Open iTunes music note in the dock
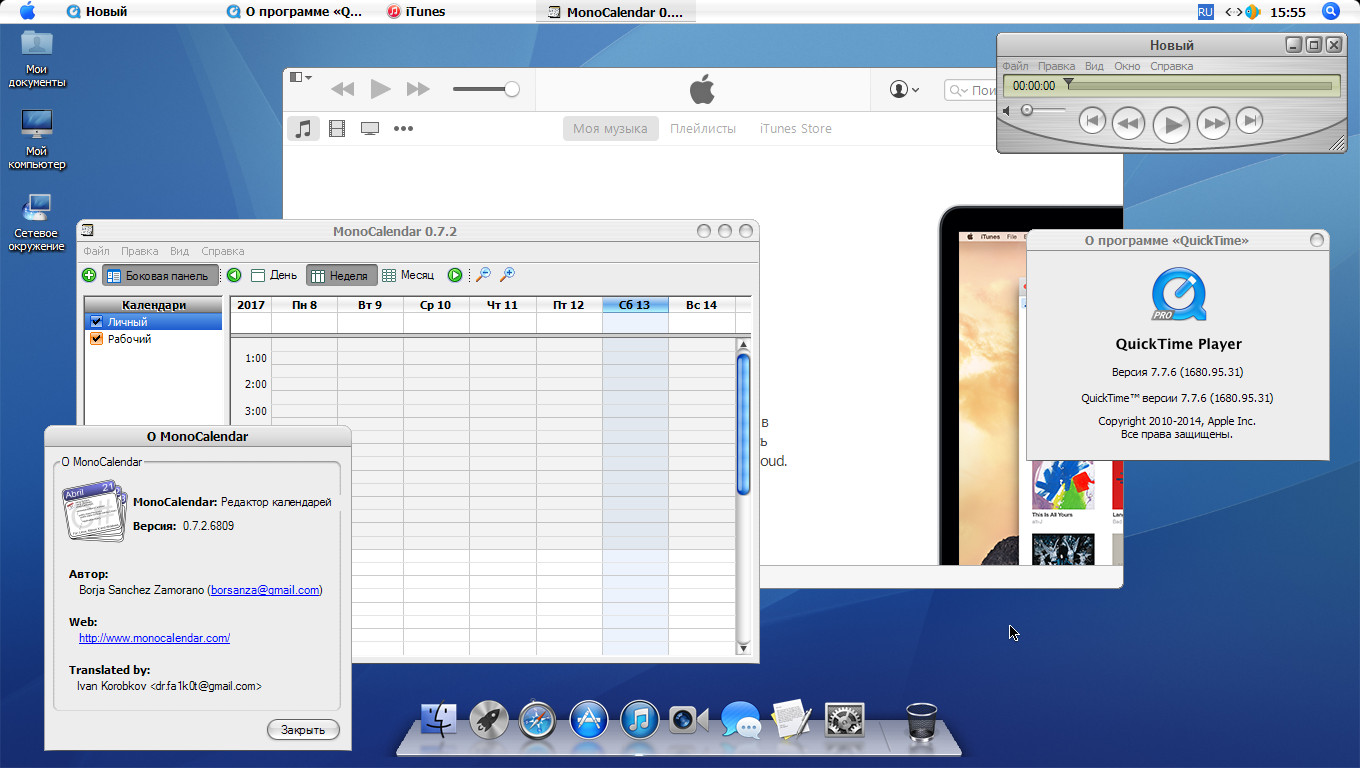Screen dimensions: 1360x768 (x=639, y=719)
